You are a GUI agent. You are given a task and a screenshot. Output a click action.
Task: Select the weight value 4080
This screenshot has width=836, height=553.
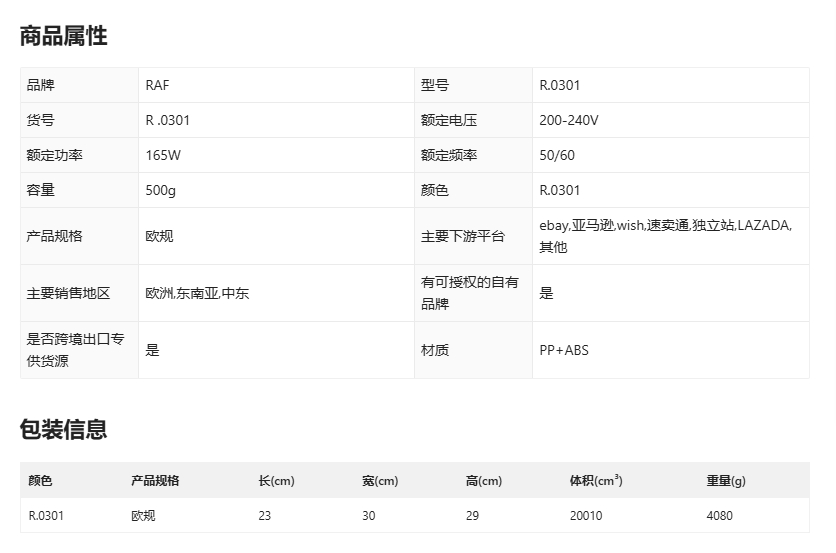pyautogui.click(x=719, y=516)
